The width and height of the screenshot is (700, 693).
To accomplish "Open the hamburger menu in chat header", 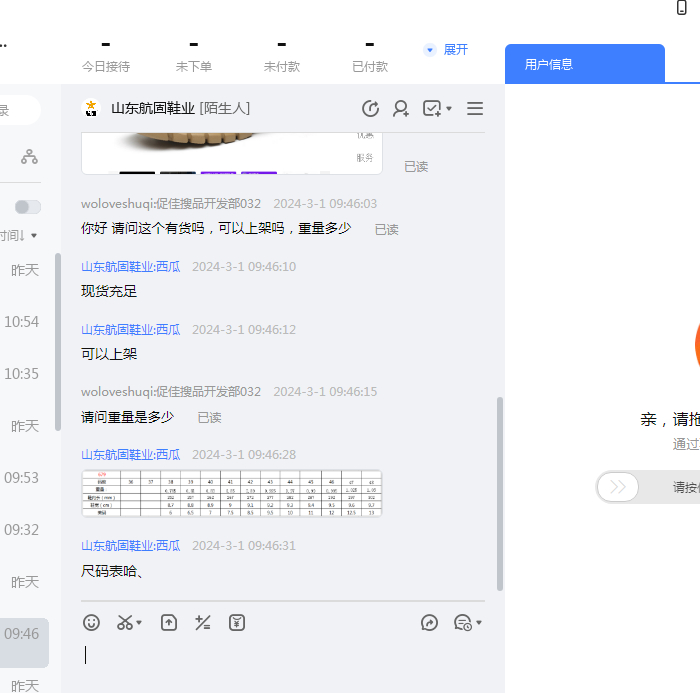I will click(x=475, y=108).
